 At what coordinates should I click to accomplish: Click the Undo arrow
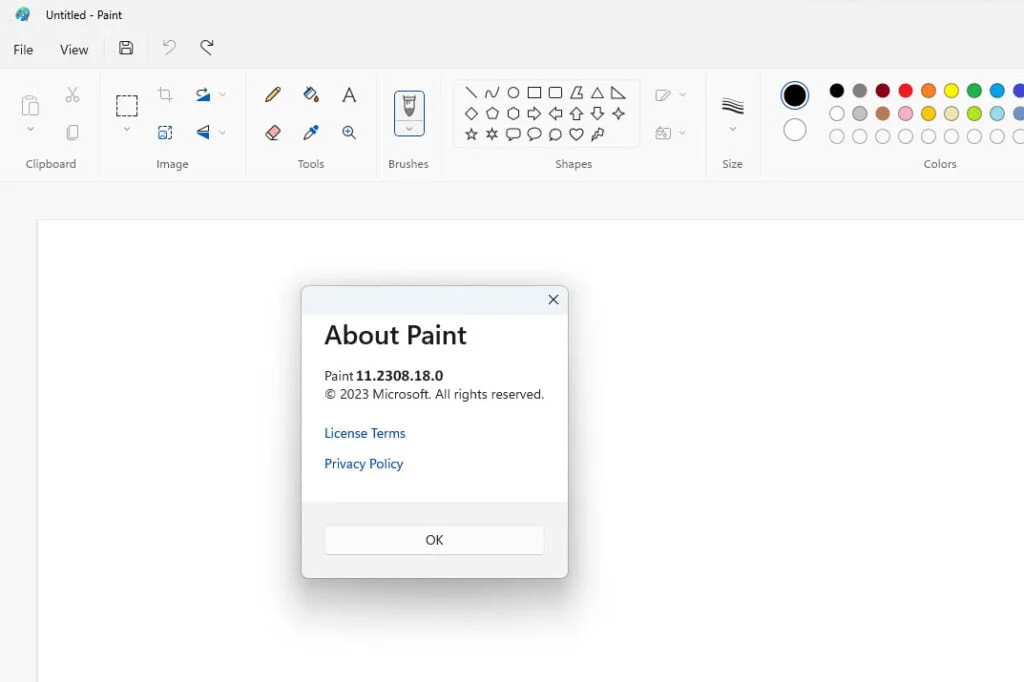(x=169, y=48)
